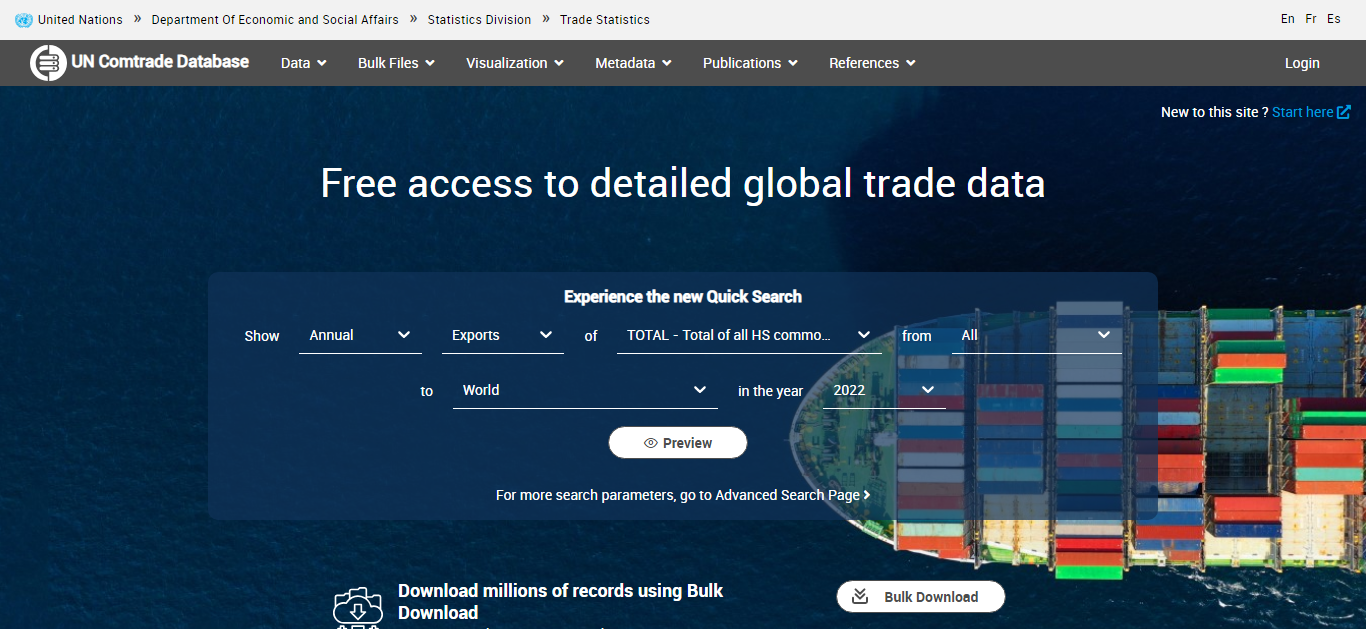Viewport: 1366px width, 629px height.
Task: Open the Statistics Division breadcrumb link
Action: point(479,20)
